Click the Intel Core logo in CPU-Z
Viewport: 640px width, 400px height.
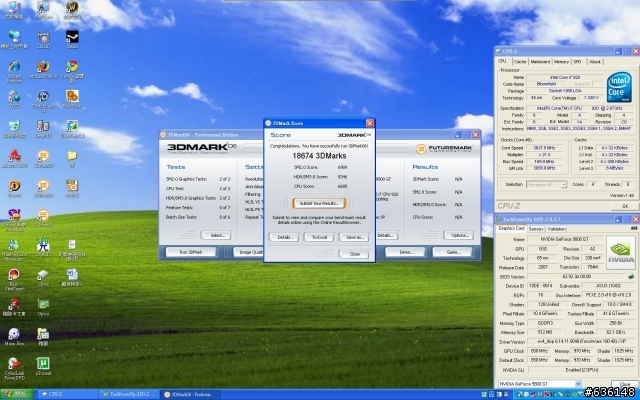[619, 87]
